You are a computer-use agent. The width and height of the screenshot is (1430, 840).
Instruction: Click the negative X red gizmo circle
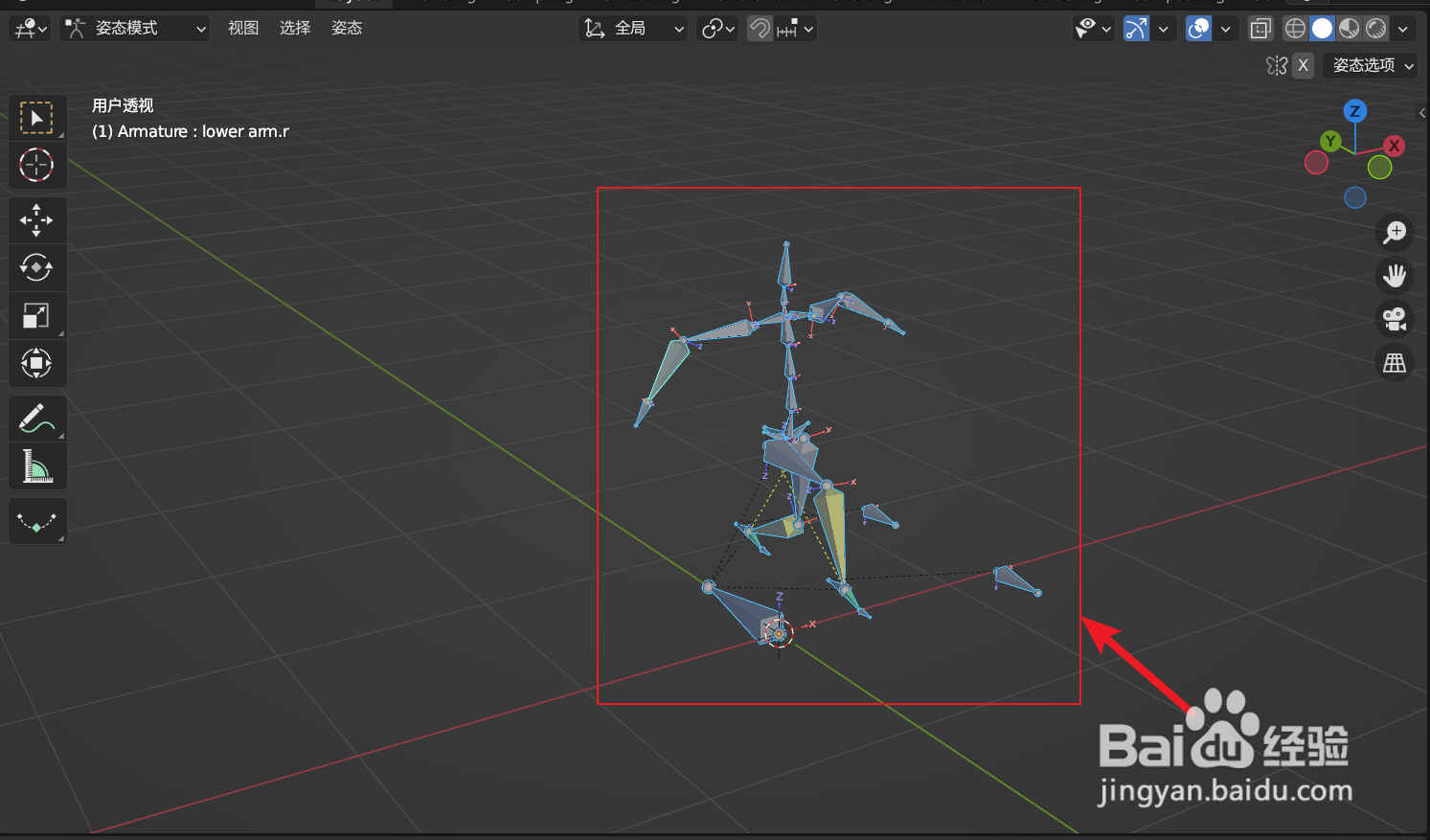(1317, 163)
